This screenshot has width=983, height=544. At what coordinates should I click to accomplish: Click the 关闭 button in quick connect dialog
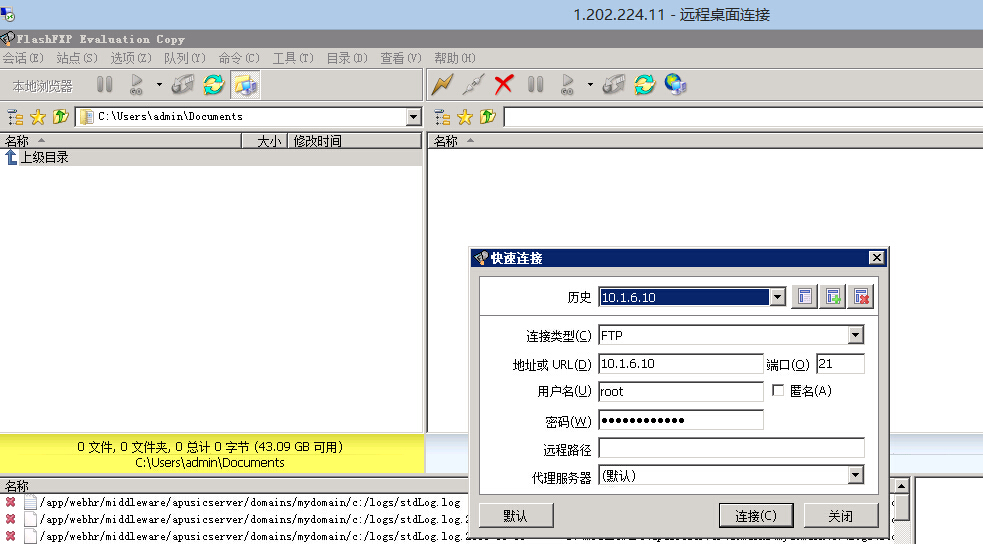[841, 516]
